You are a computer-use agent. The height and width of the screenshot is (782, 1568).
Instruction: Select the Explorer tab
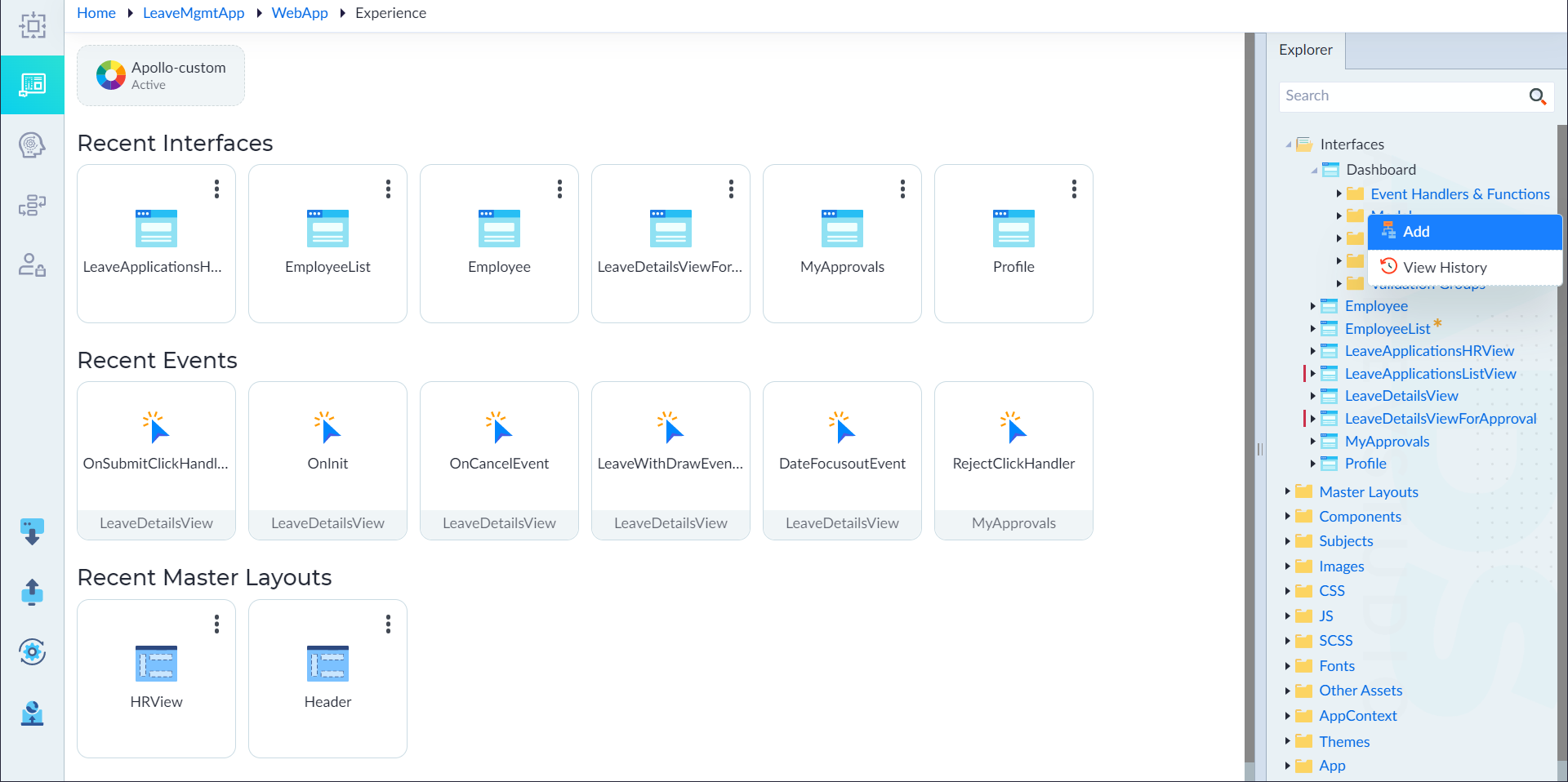point(1305,50)
